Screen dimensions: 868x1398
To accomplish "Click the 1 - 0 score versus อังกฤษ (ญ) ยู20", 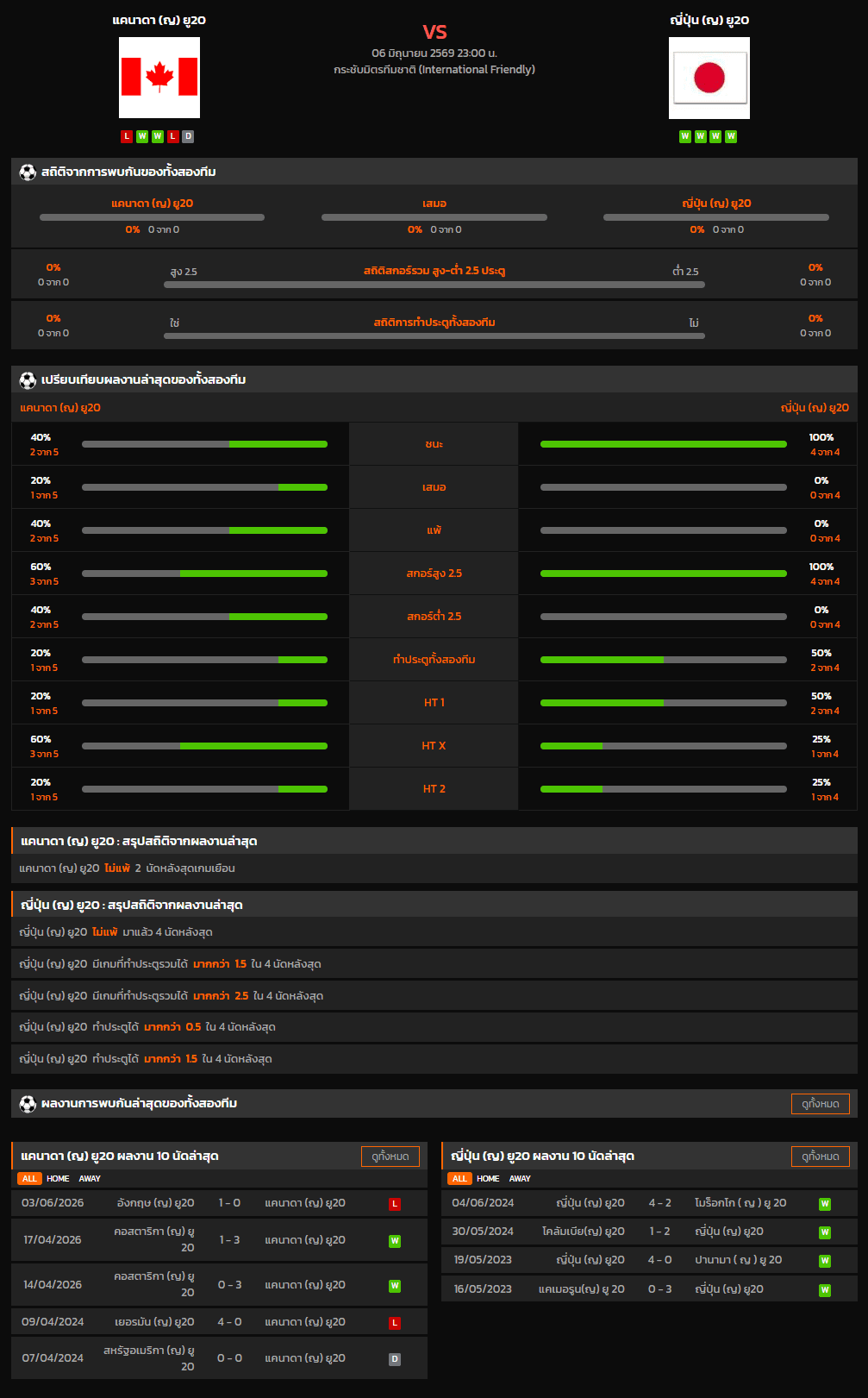I will pyautogui.click(x=229, y=1203).
